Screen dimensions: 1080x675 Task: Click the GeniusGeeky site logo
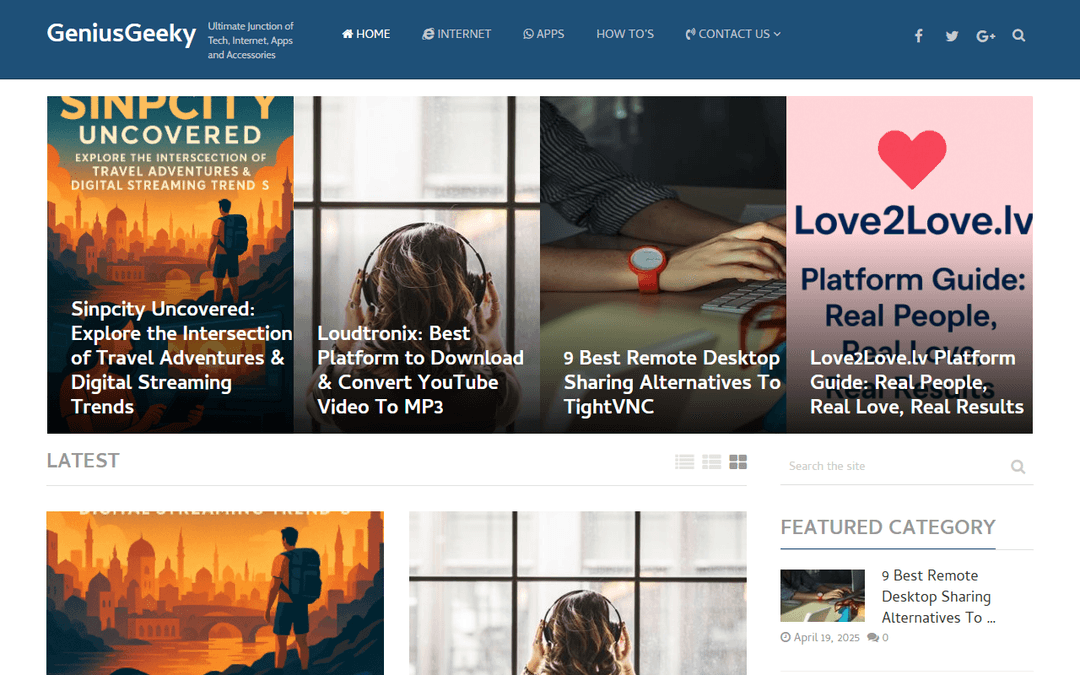pyautogui.click(x=121, y=33)
